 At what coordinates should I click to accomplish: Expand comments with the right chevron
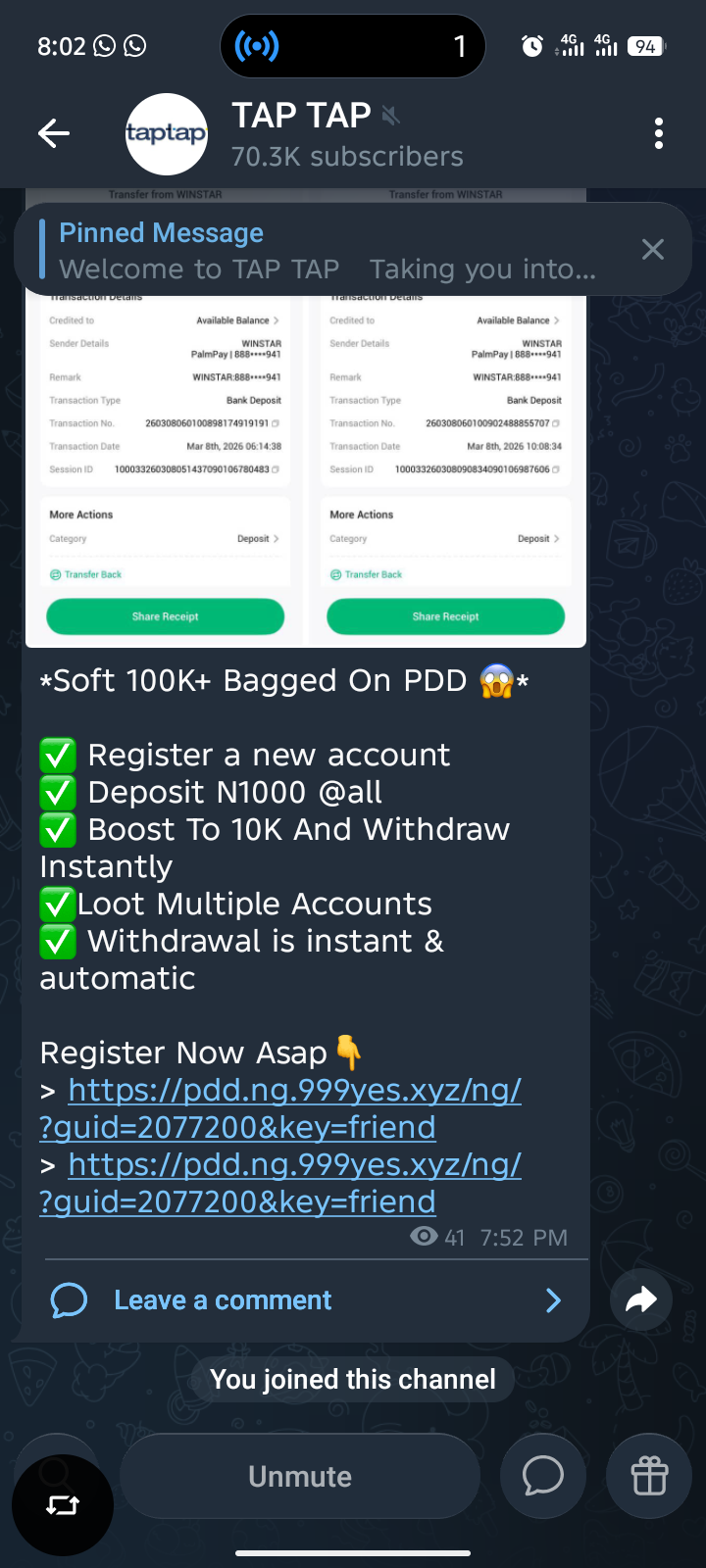point(553,1300)
